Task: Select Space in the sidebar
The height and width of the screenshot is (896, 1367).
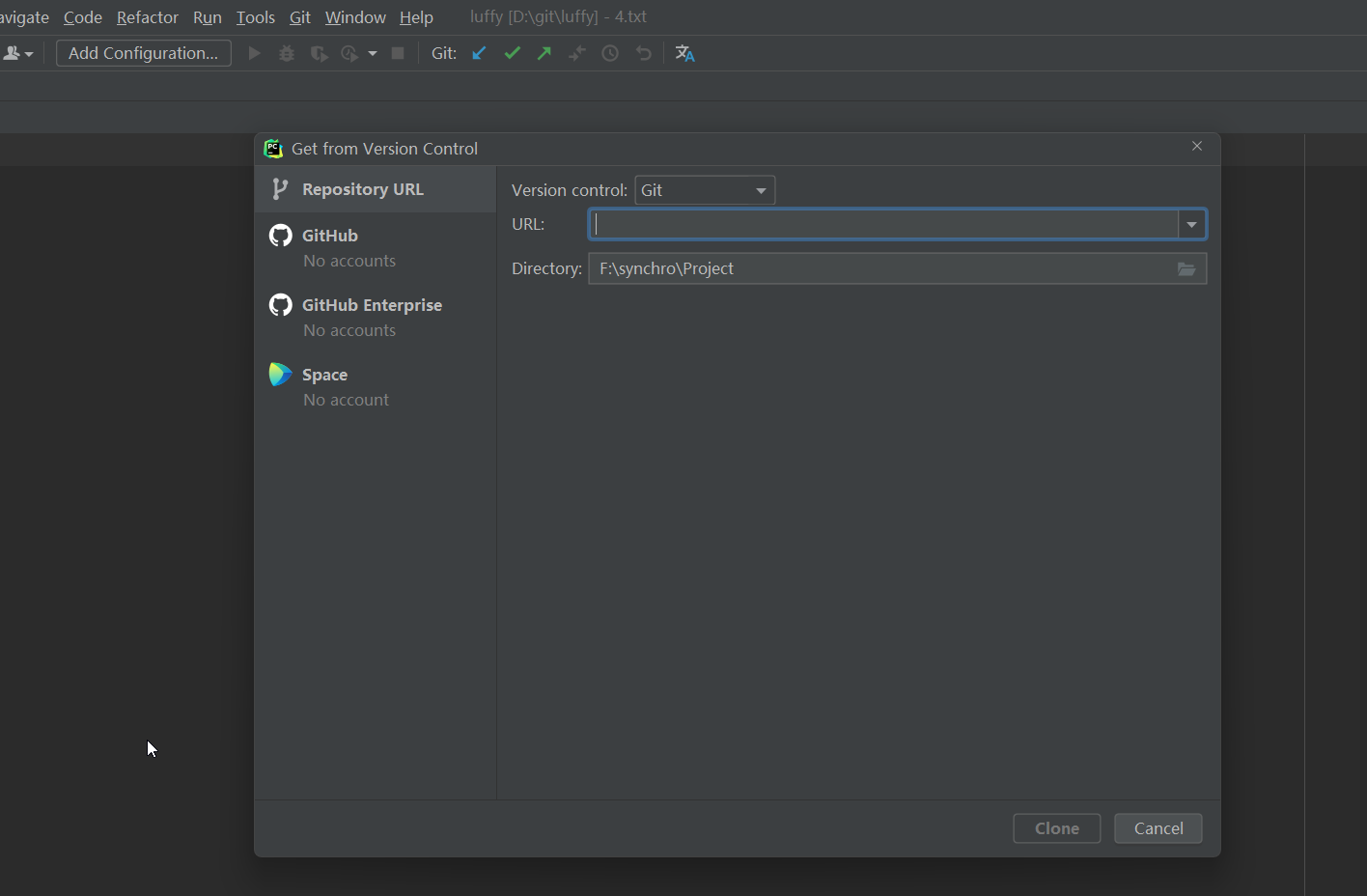Action: point(376,386)
